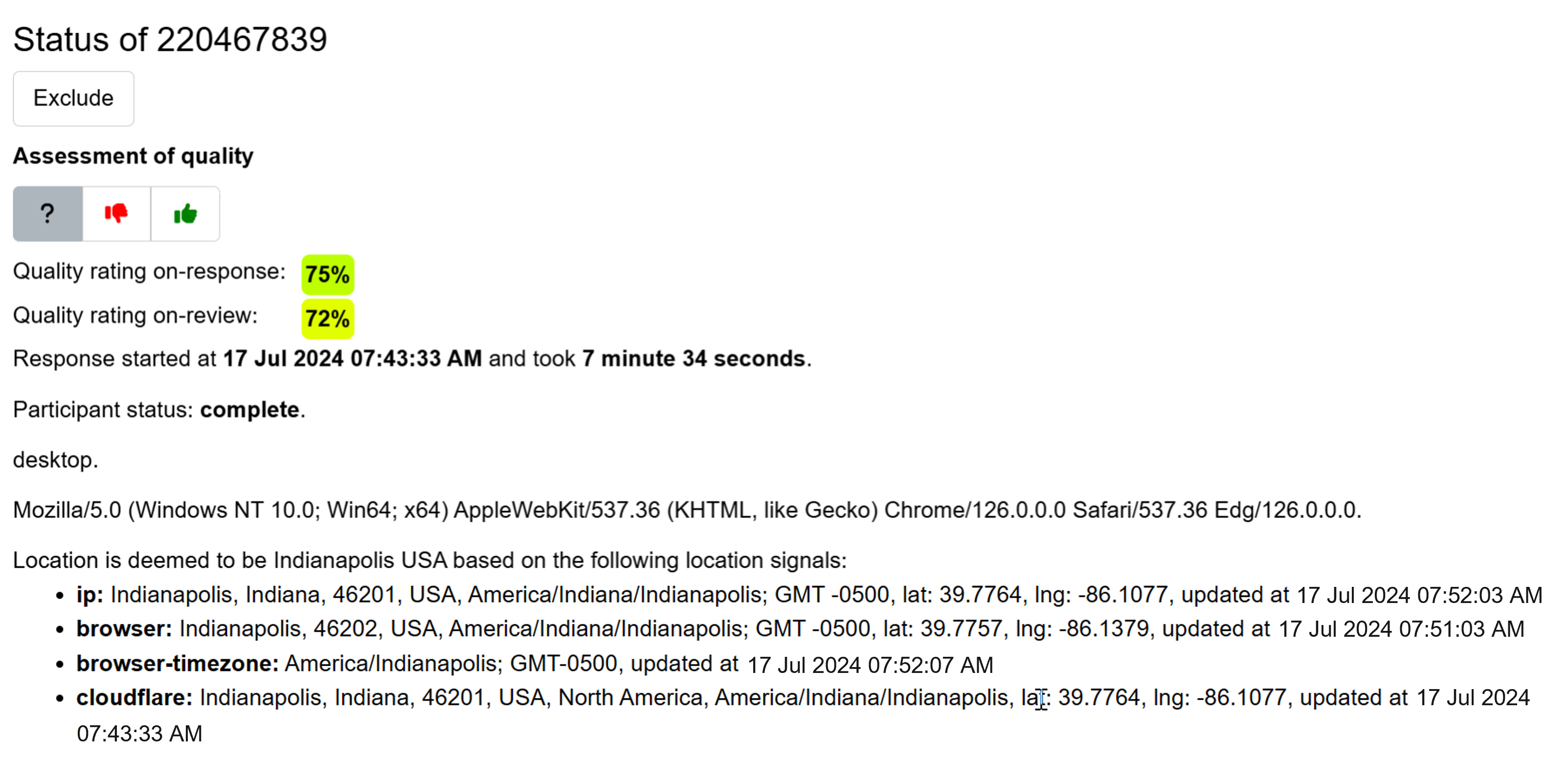Screen dimensions: 1568x760
Task: Click the 'Status of 220467839' heading
Action: (x=170, y=40)
